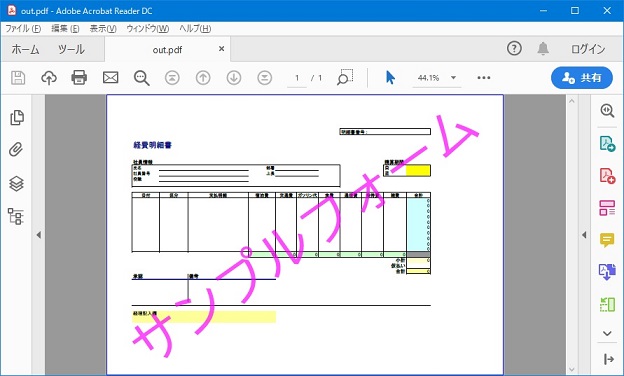The width and height of the screenshot is (624, 376).
Task: Open the help question mark icon
Action: pyautogui.click(x=514, y=49)
